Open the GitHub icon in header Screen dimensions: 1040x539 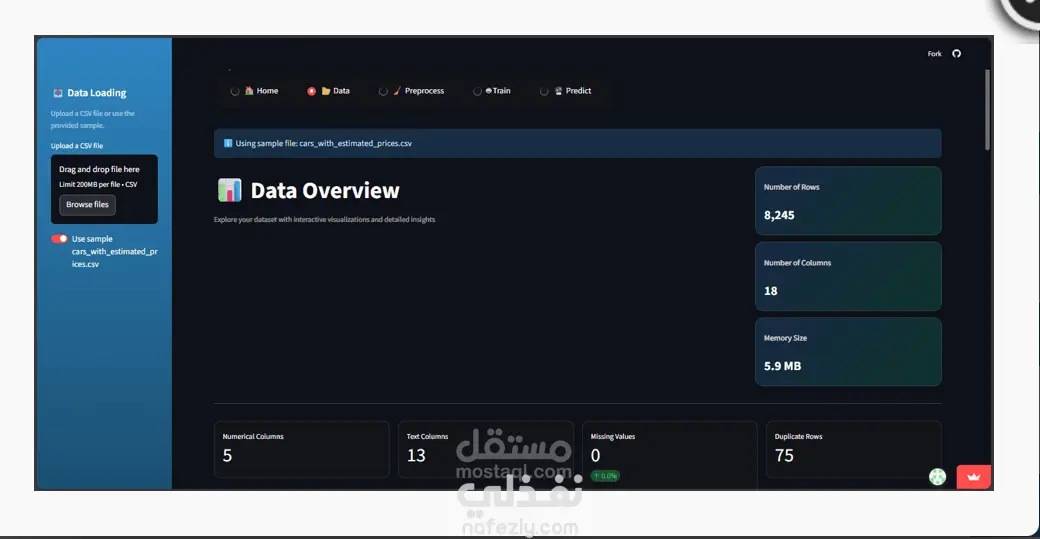pyautogui.click(x=956, y=54)
